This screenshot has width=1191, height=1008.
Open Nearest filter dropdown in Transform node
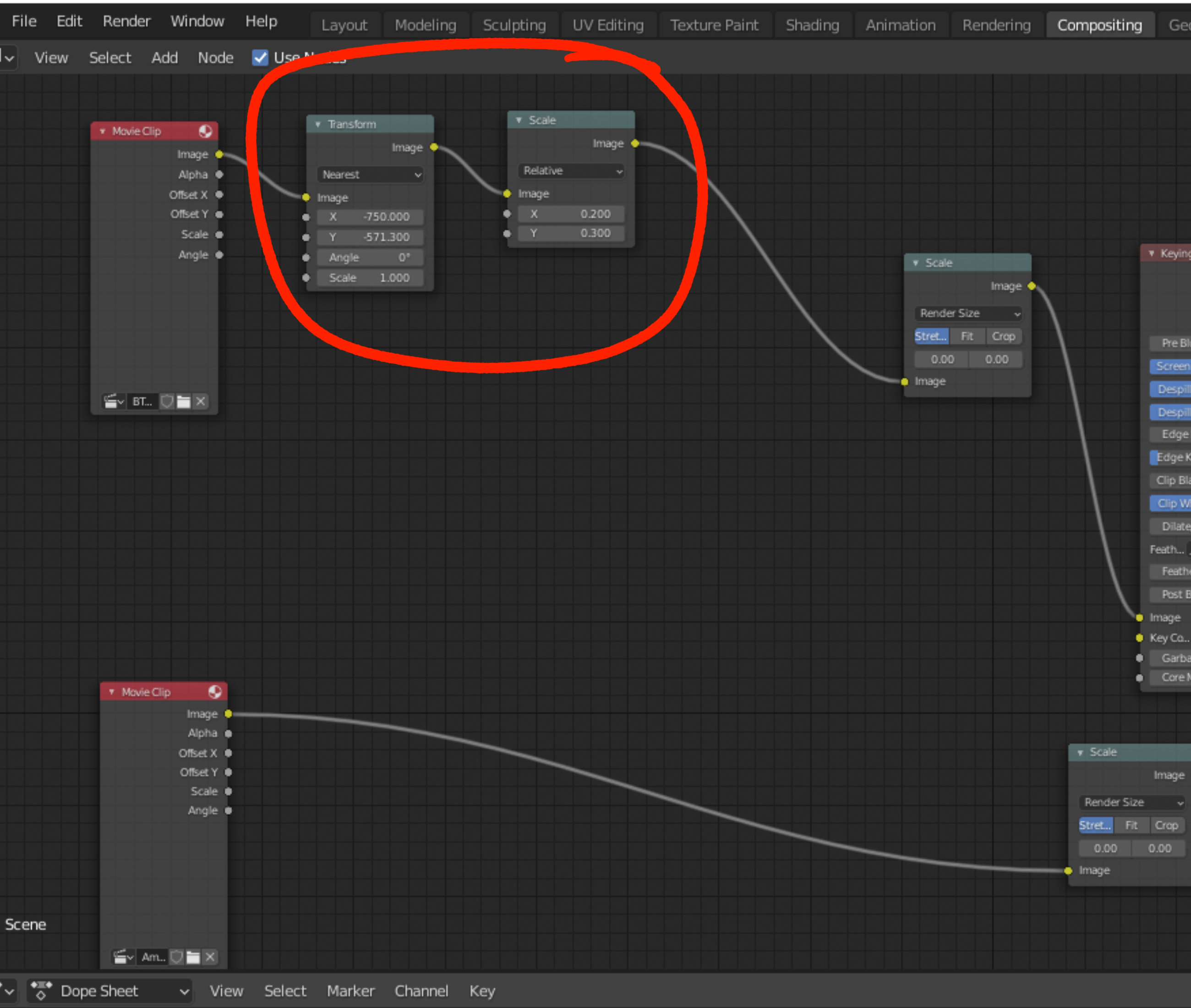[370, 175]
